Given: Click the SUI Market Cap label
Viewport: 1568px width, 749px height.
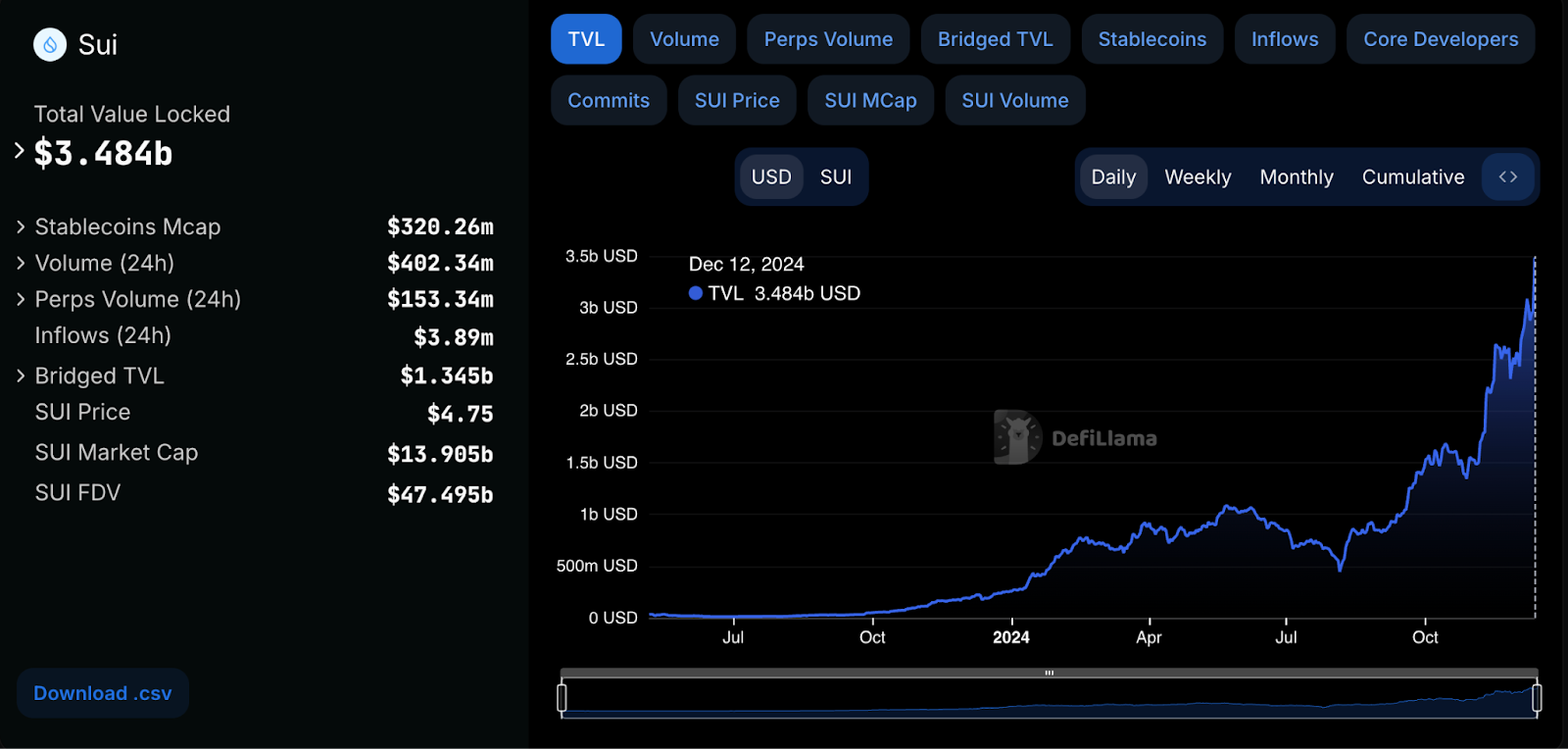Looking at the screenshot, I should 117,452.
